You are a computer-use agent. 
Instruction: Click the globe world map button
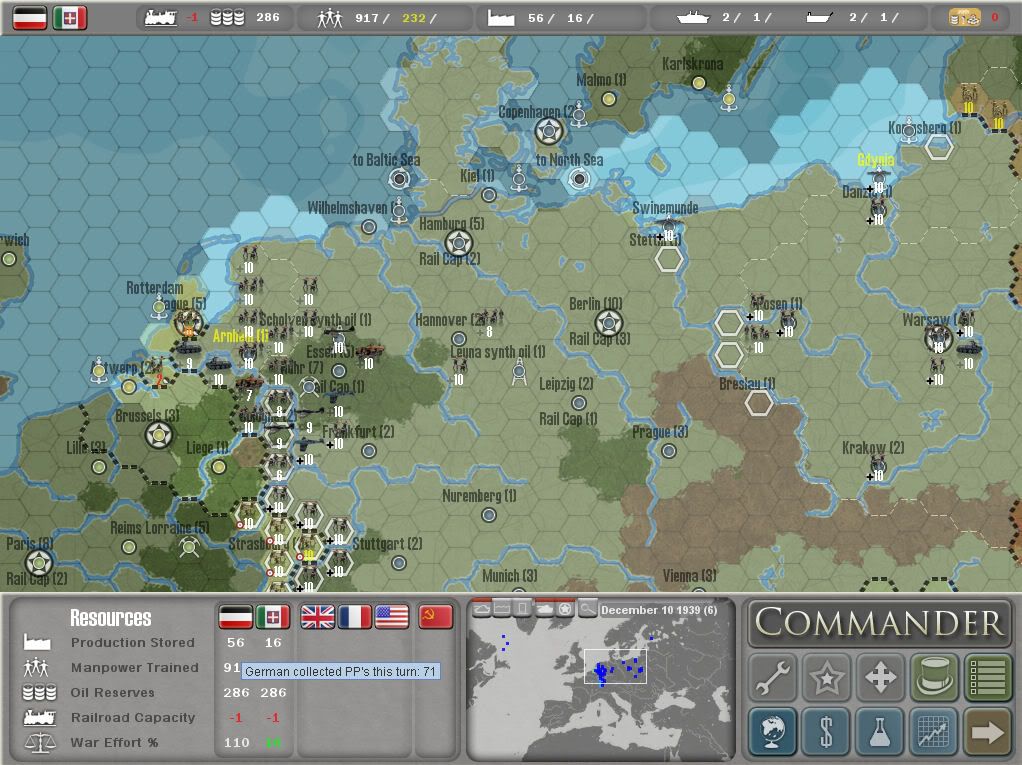[x=773, y=732]
